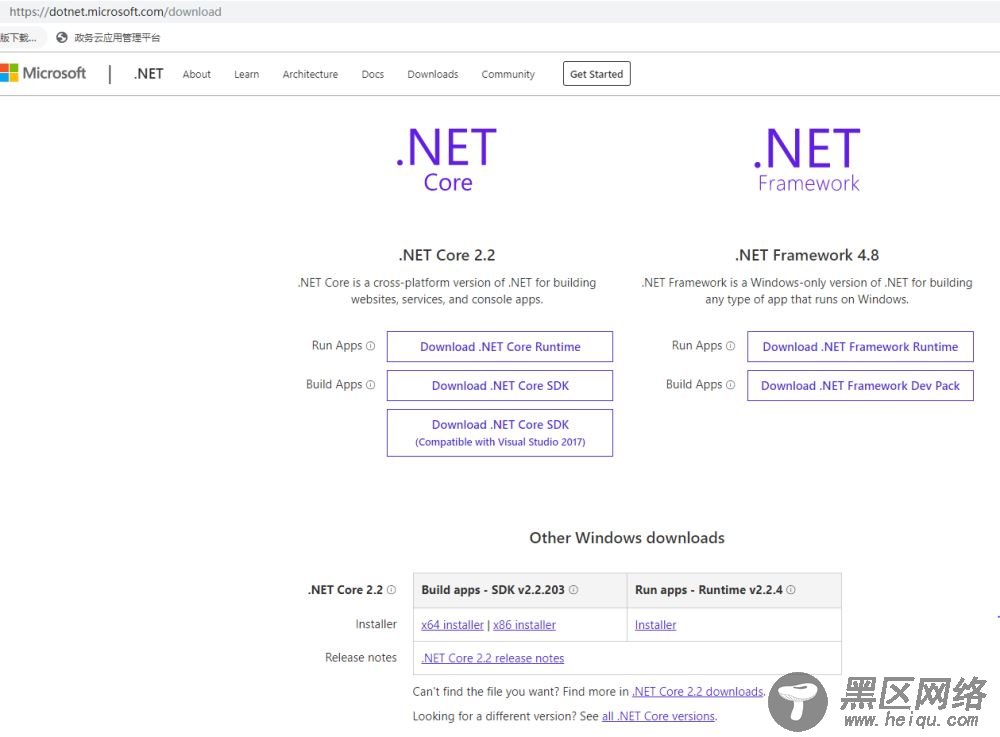Screen dimensions: 1000x737
Task: Click 'Run apps - Runtime v2.2.4' header text
Action: tap(709, 590)
